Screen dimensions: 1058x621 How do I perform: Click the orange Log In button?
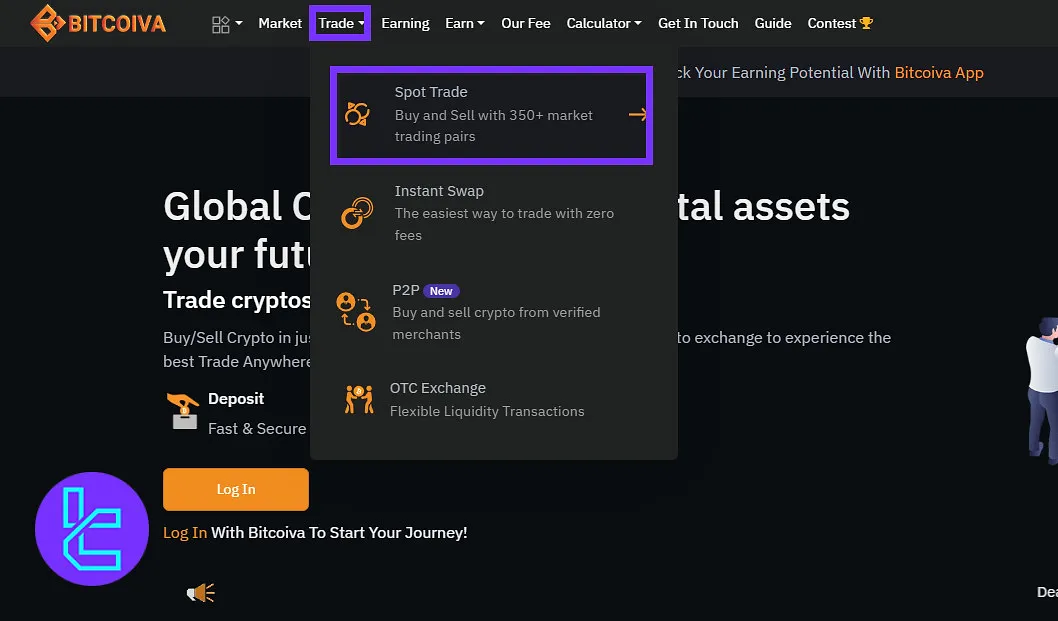click(236, 489)
